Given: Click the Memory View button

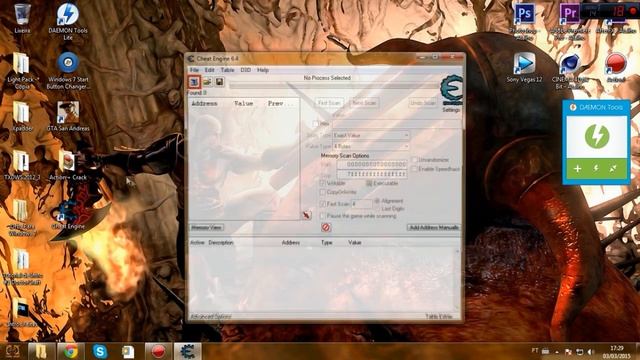Looking at the screenshot, I should click(x=207, y=227).
